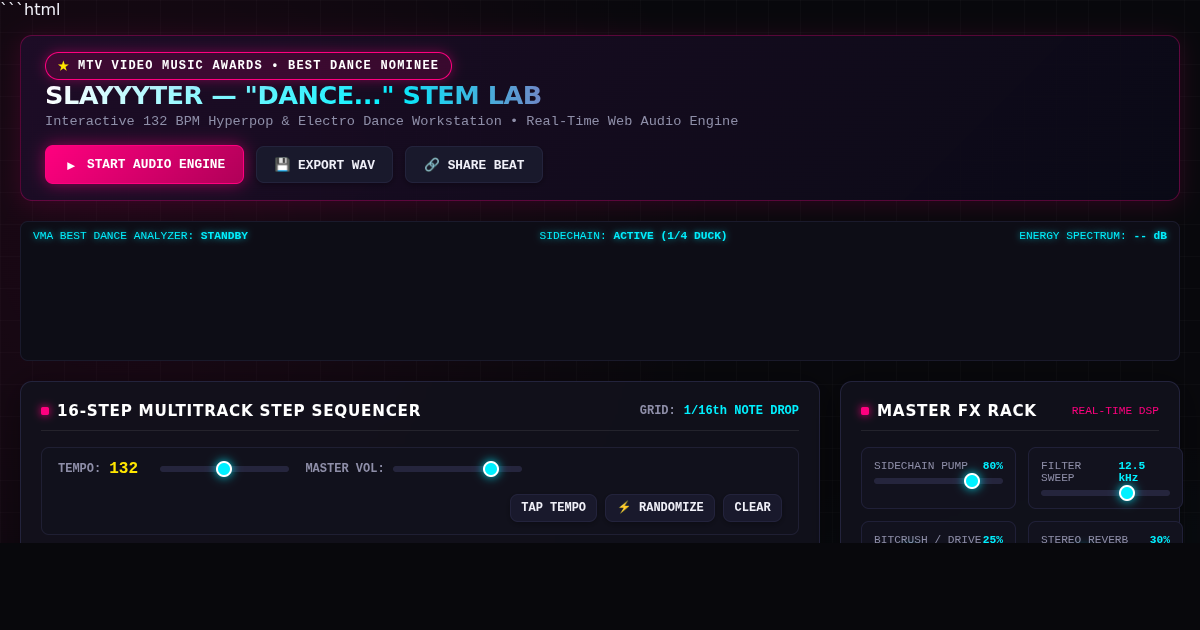Click the Energy Spectrum dB readout
This screenshot has width=1200, height=630.
click(x=1150, y=236)
